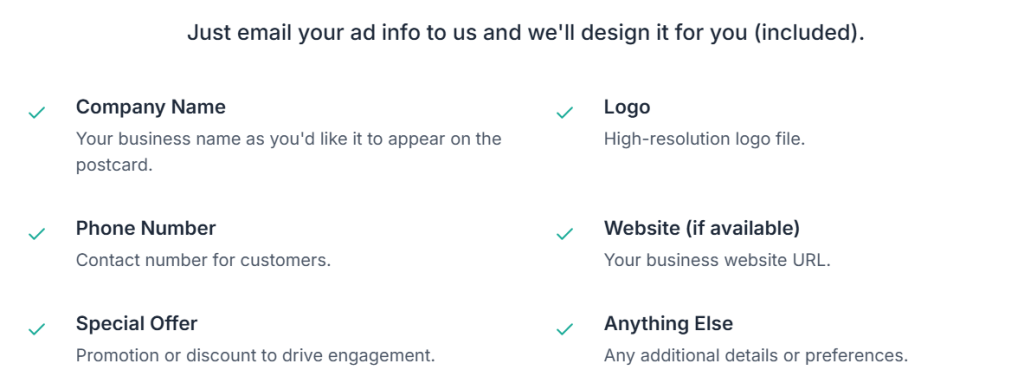Click the 'High-resolution logo file' description
The width and height of the screenshot is (1024, 383).
705,139
